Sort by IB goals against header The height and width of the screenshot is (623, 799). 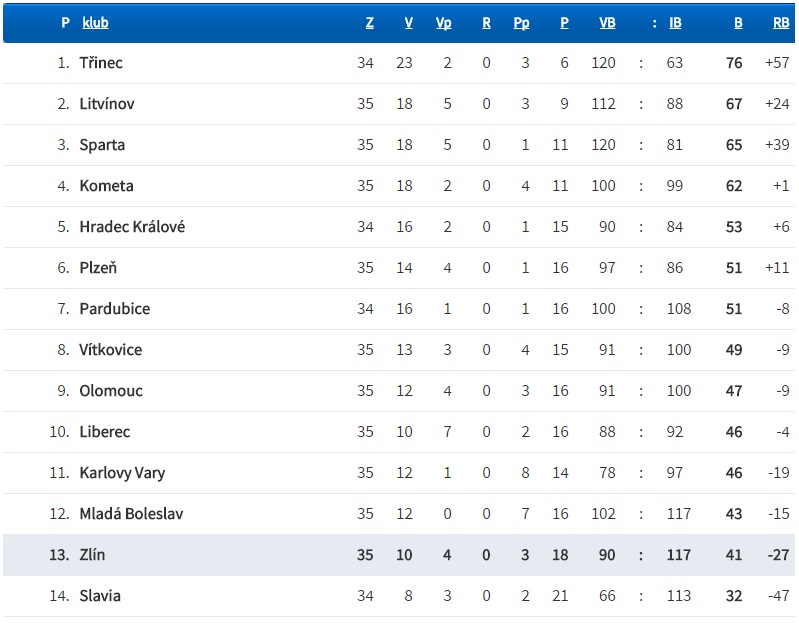(675, 22)
